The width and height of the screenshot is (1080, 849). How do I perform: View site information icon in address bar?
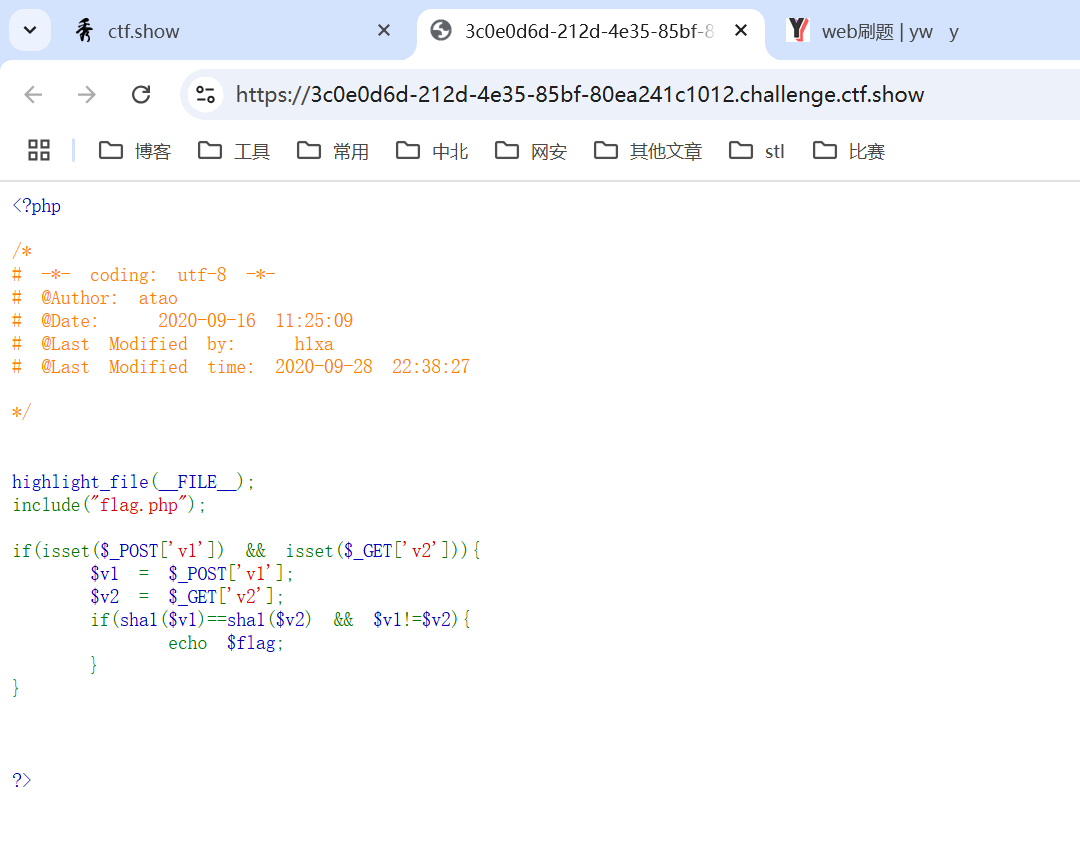pyautogui.click(x=205, y=94)
